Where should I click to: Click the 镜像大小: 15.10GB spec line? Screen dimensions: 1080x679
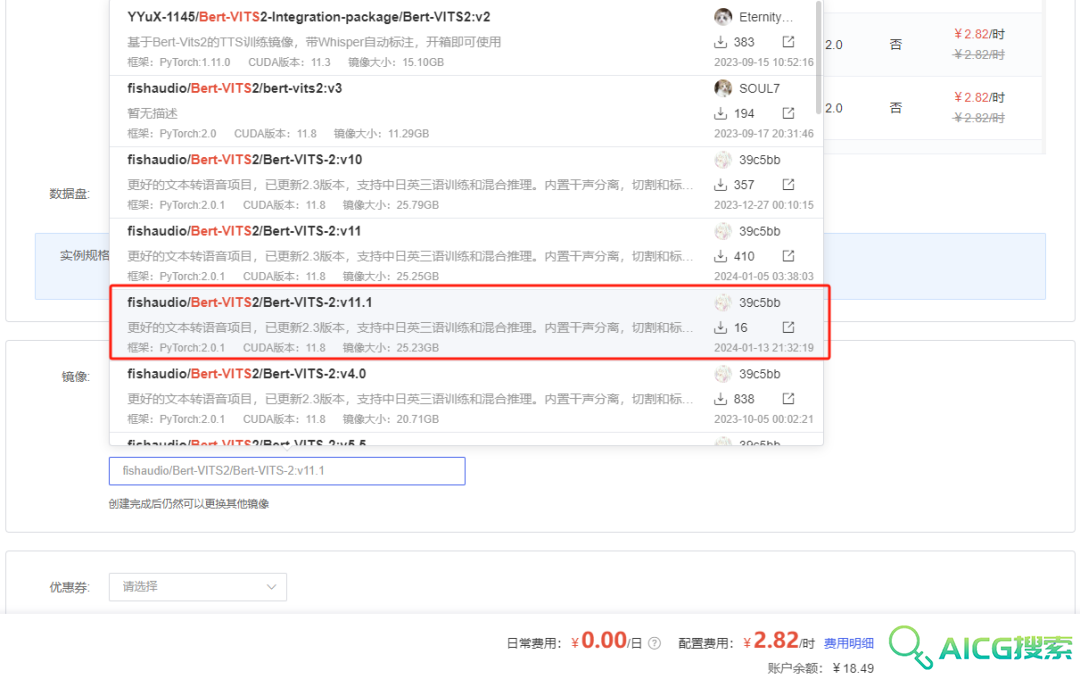point(396,62)
